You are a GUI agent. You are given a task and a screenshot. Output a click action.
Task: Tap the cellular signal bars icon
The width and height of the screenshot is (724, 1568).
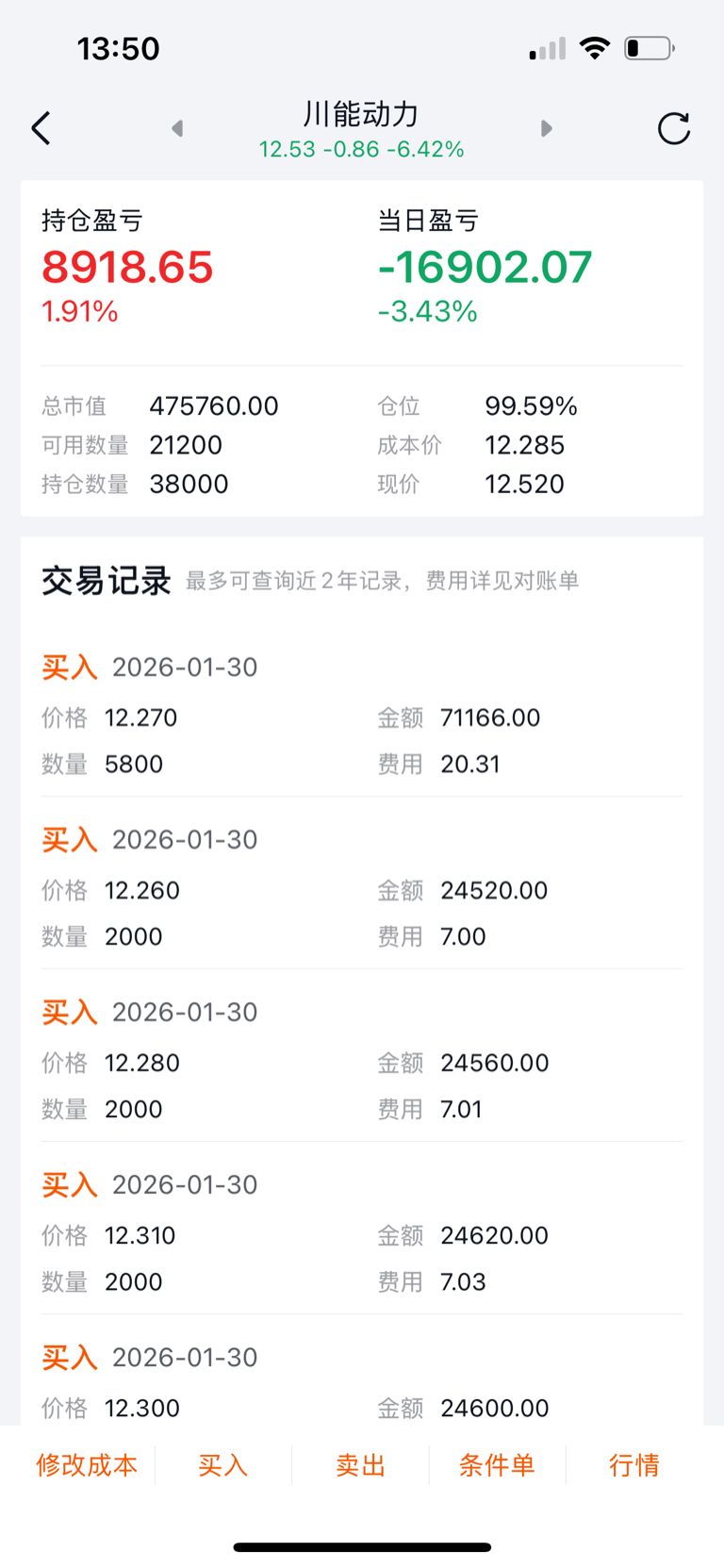click(547, 49)
